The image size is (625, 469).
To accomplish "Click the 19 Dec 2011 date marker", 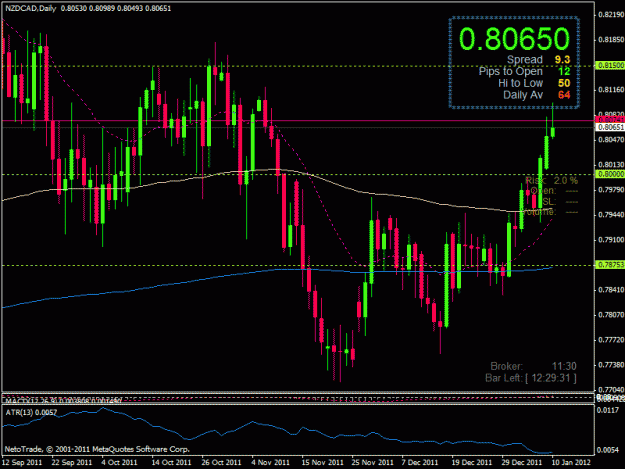I will [x=472, y=462].
